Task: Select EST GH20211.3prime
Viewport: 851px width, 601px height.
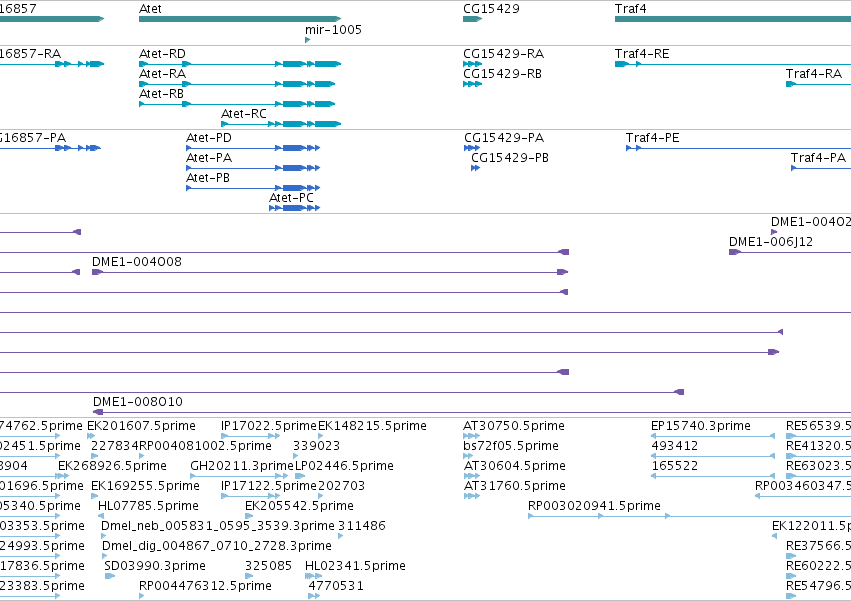Action: tap(239, 476)
